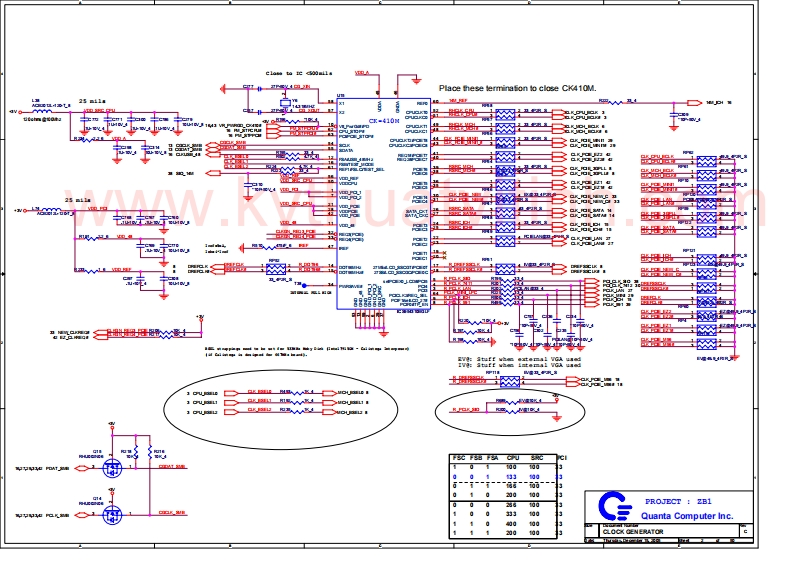Viewport: 793px width, 561px height.
Task: Select the R181 resistor near VDD_48
Action: pos(92,237)
